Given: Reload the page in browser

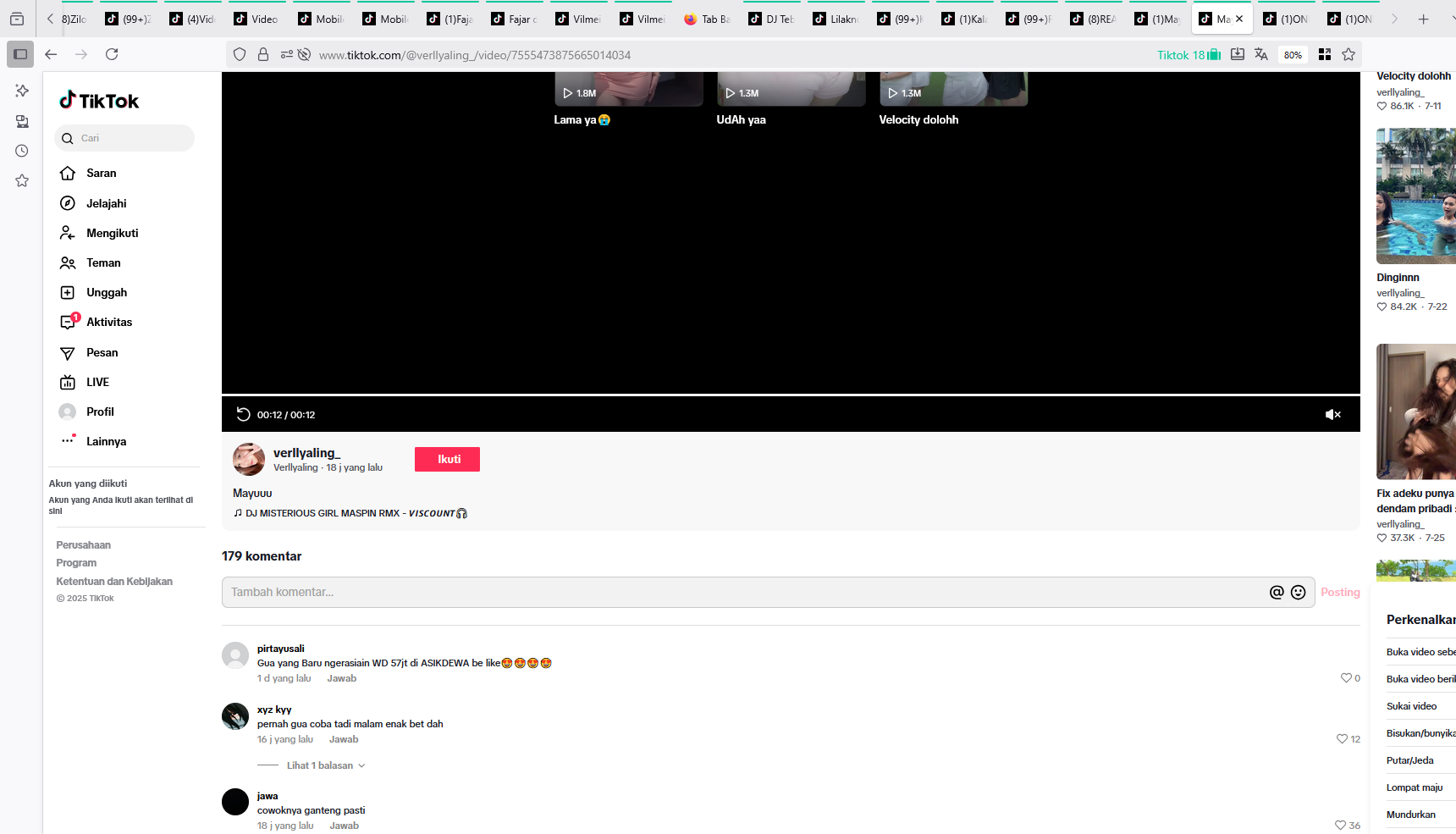Looking at the screenshot, I should (112, 54).
